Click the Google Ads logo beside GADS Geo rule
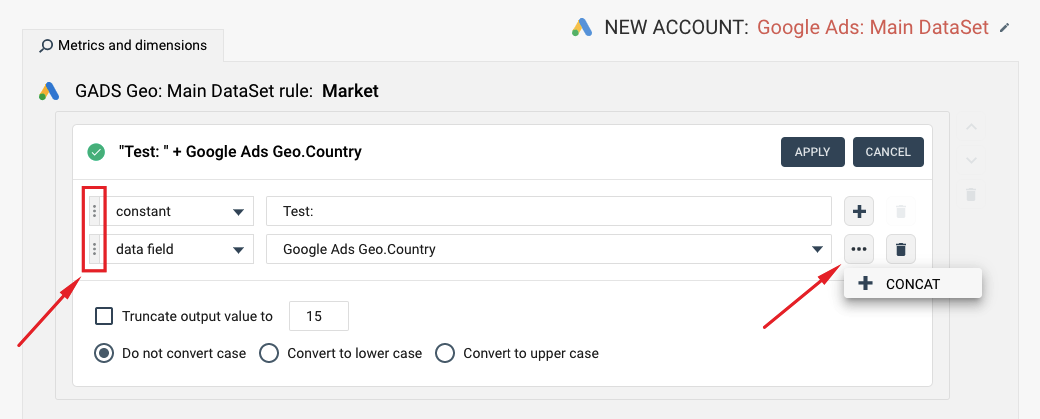This screenshot has height=419, width=1040. tap(49, 91)
